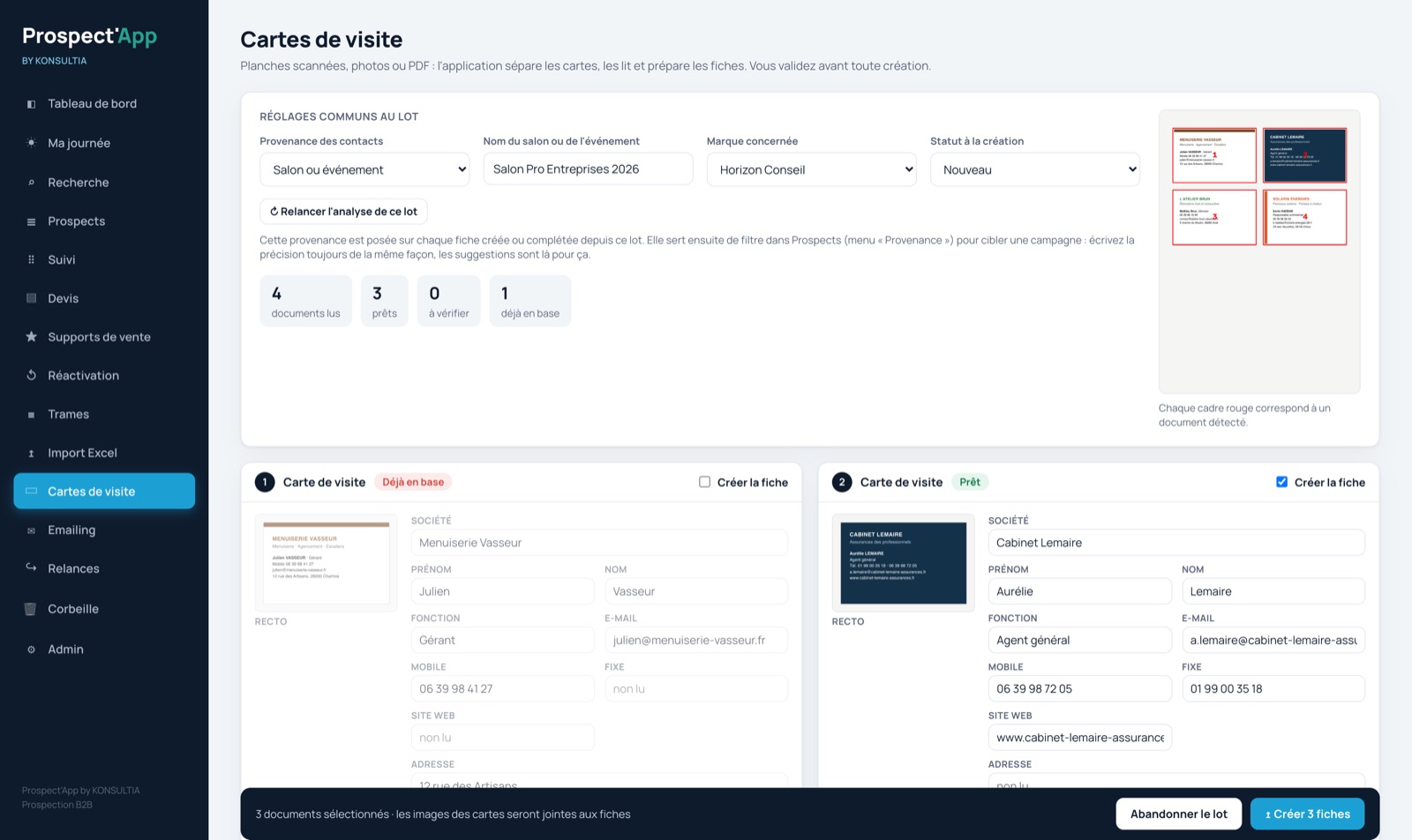Click the Société field containing Cabinet Lemaire

[1176, 543]
